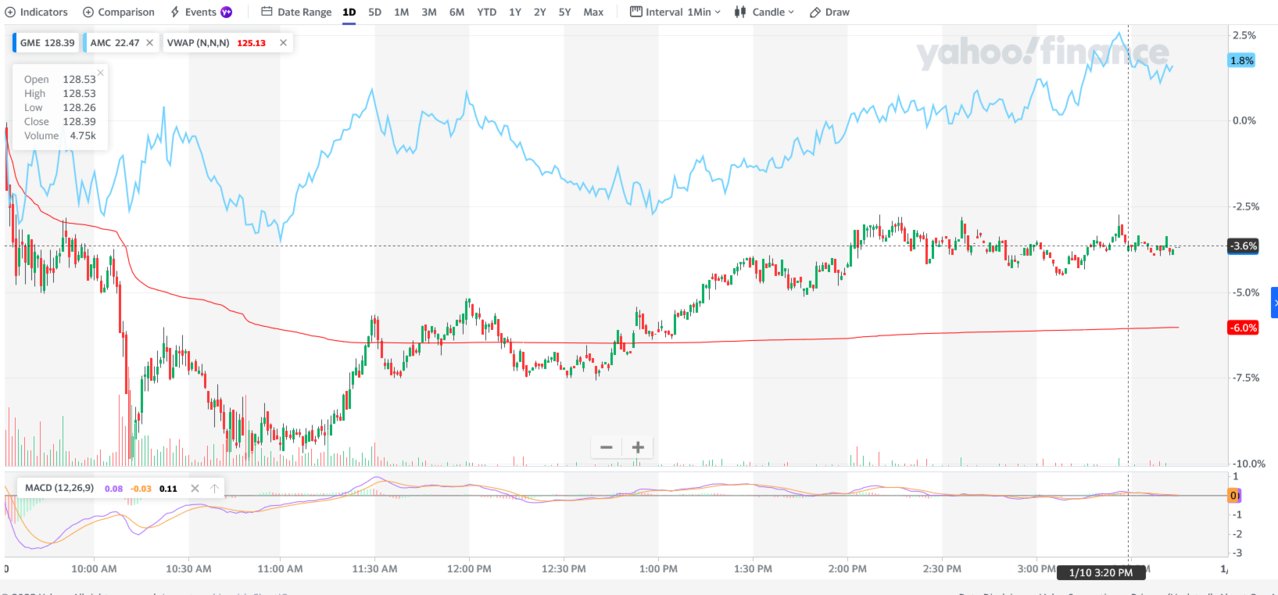1278x595 pixels.
Task: Close the Open/High/Low/Close info box
Action: (100, 72)
